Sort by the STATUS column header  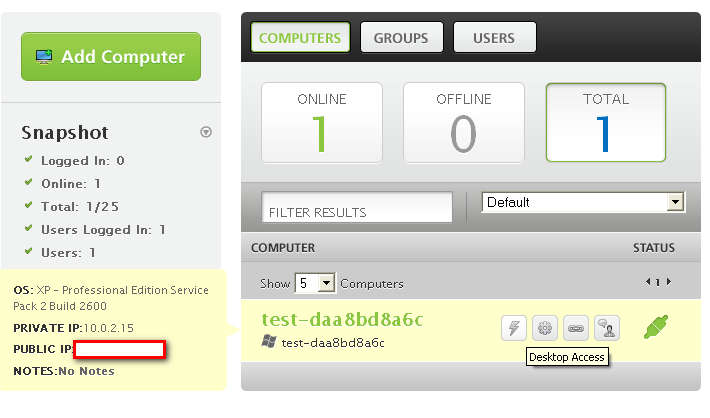click(654, 248)
